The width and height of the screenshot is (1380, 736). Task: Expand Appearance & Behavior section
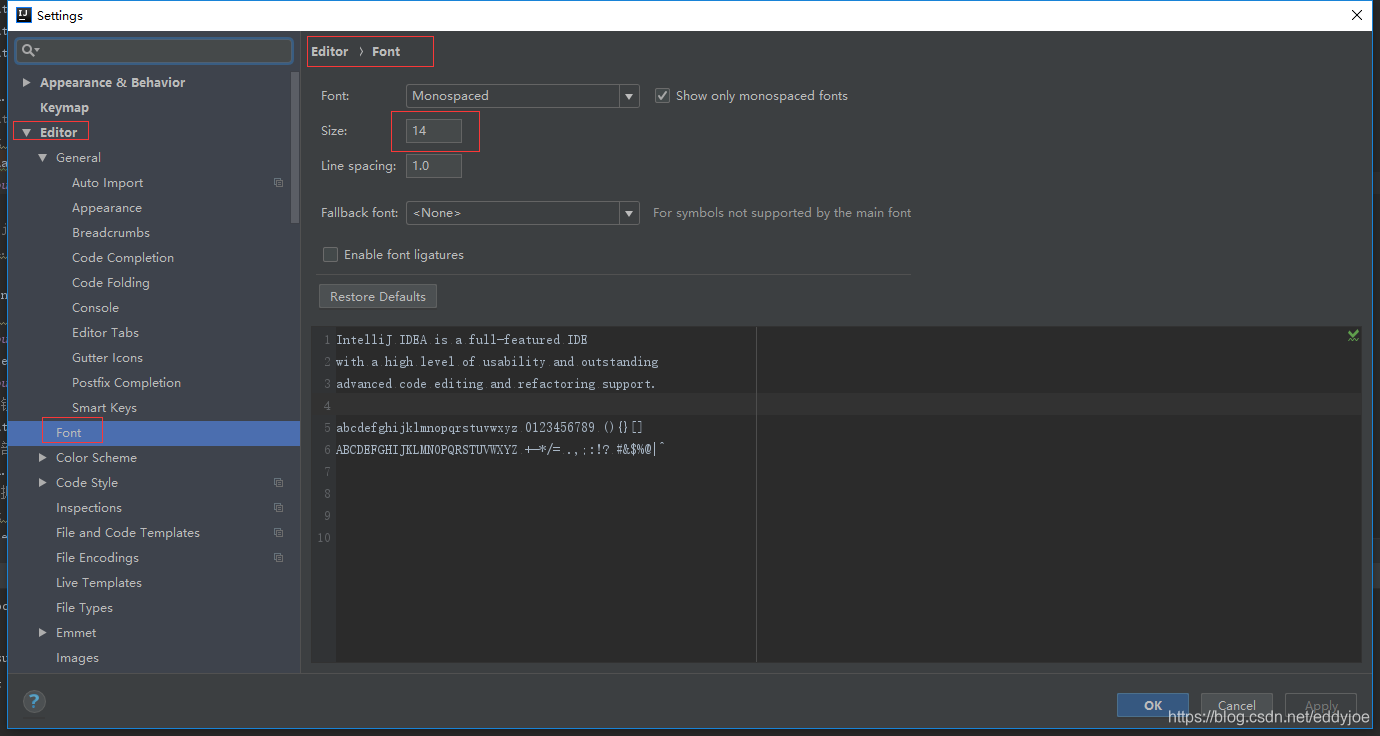click(x=26, y=83)
